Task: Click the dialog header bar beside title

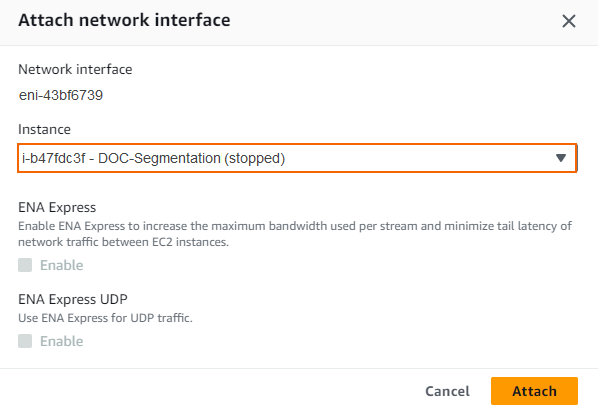Action: click(x=393, y=21)
